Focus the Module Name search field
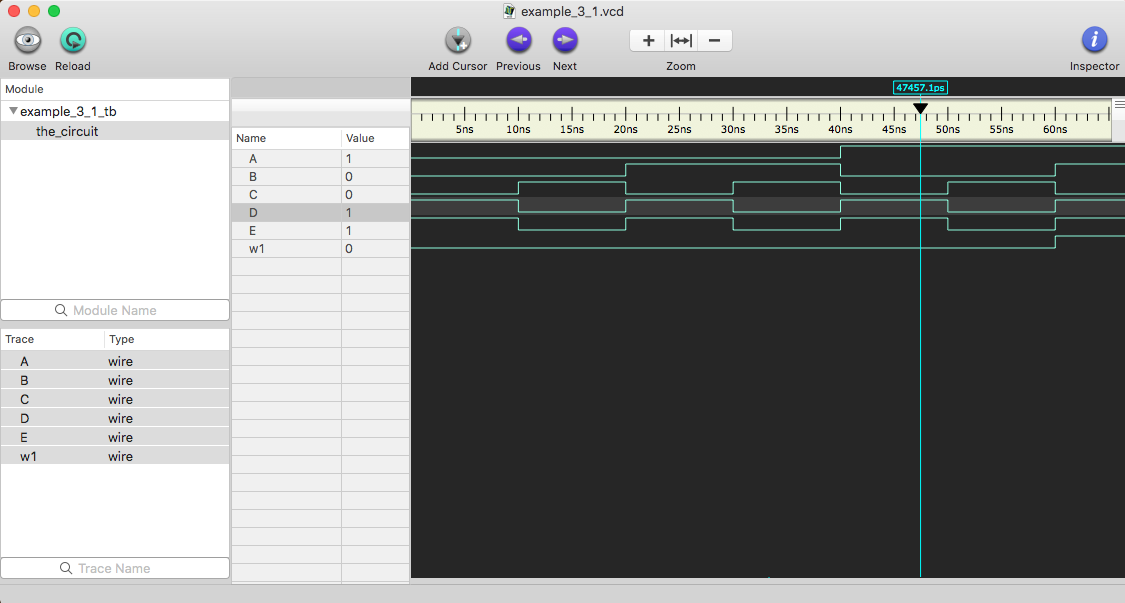Screen dimensions: 1125x603 115,310
